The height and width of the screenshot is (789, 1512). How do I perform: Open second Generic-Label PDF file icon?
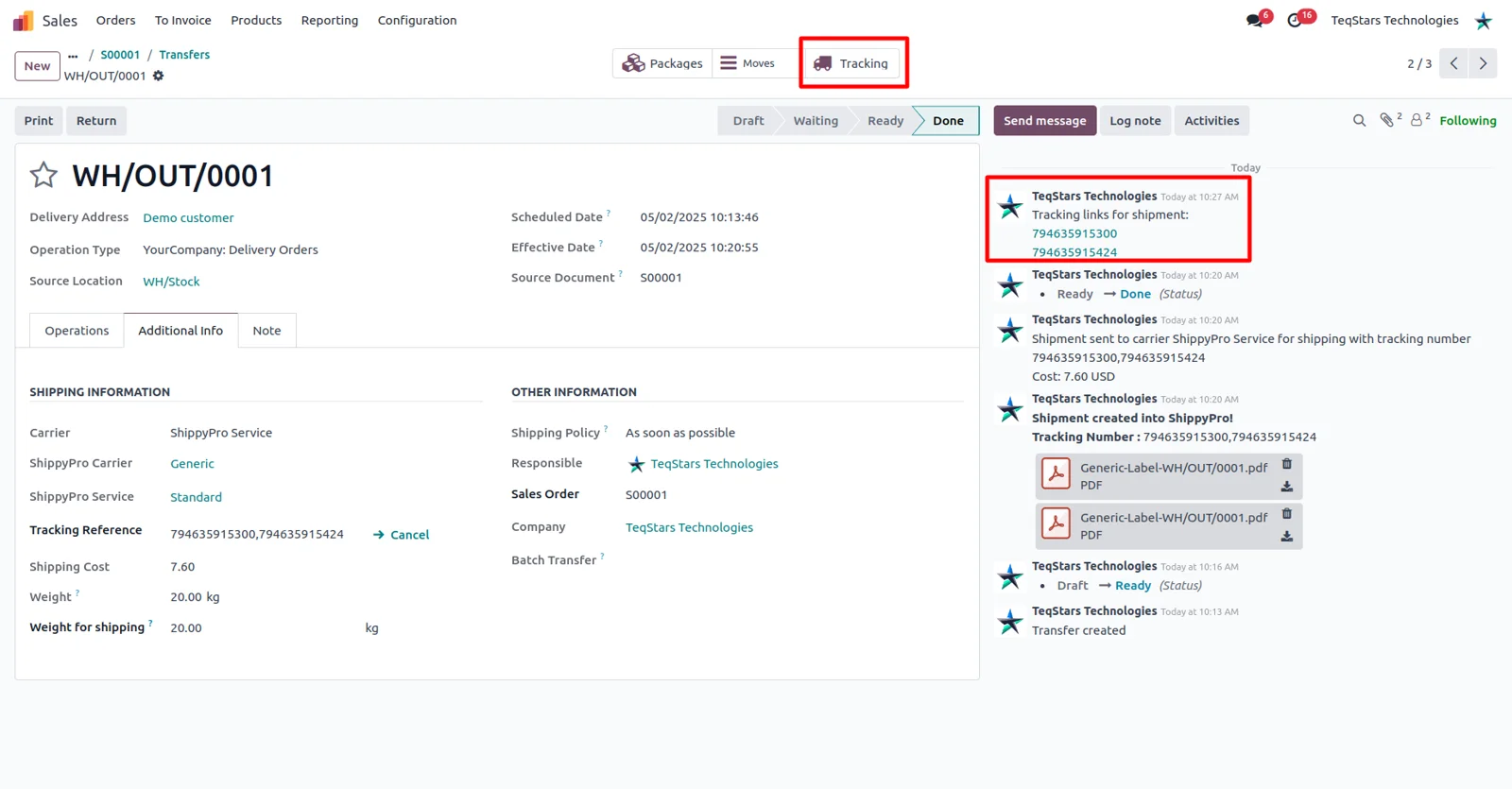tap(1056, 524)
